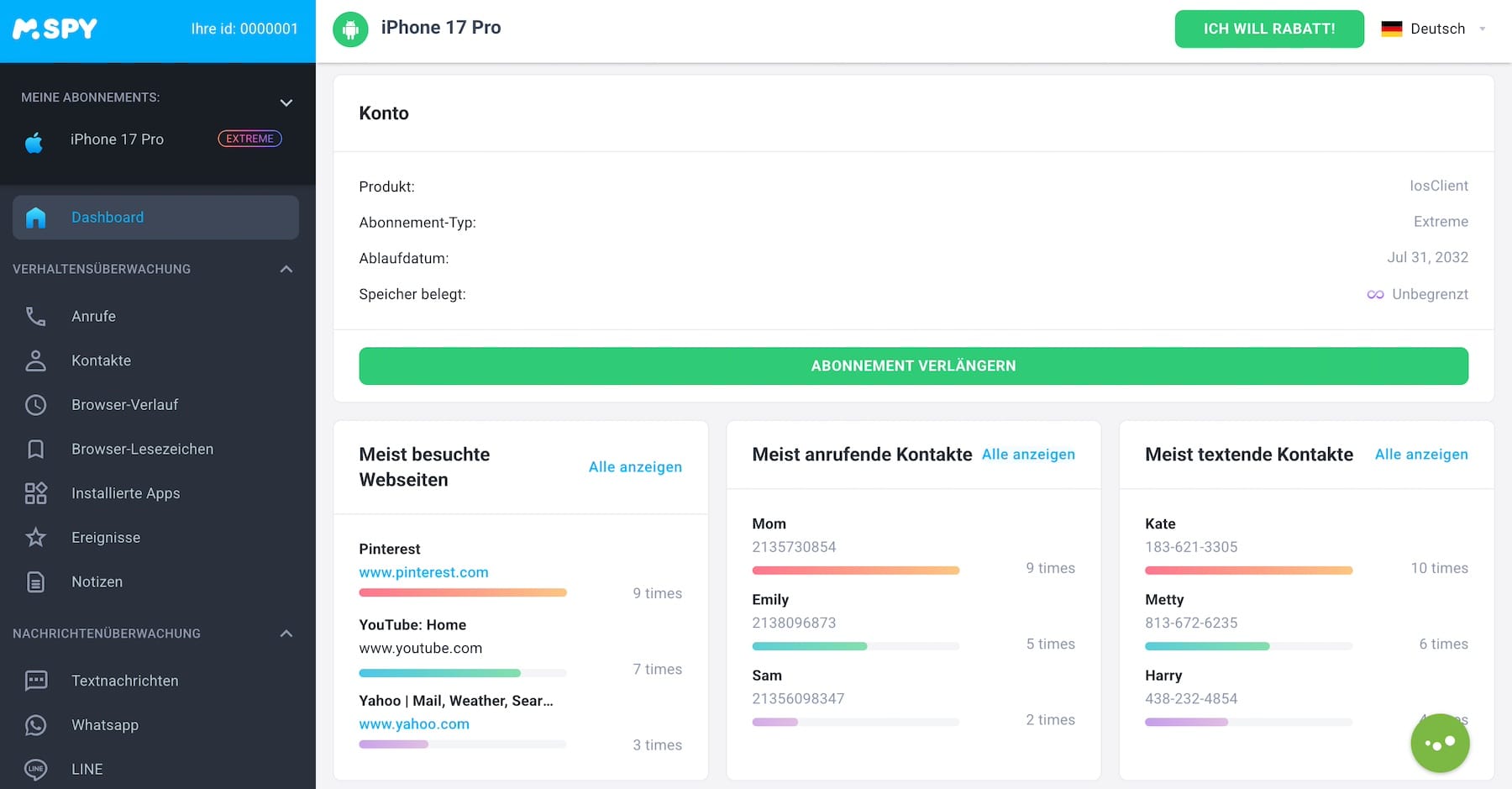Collapse the Nachrichtenüberwachung section
This screenshot has width=1512, height=789.
point(286,634)
